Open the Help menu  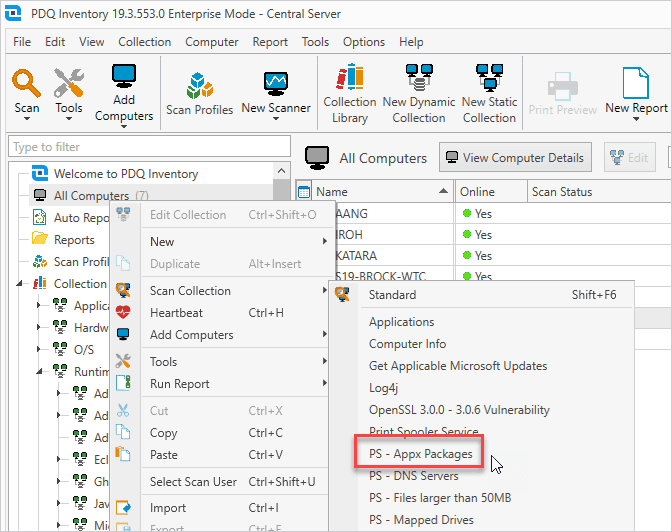[411, 42]
